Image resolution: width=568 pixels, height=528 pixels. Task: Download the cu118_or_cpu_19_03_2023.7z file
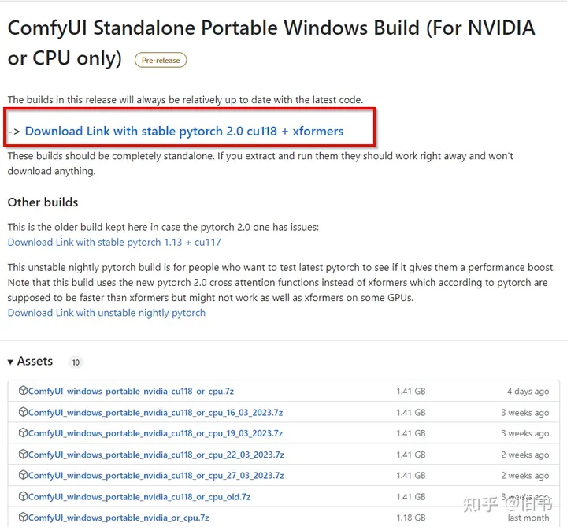click(156, 433)
